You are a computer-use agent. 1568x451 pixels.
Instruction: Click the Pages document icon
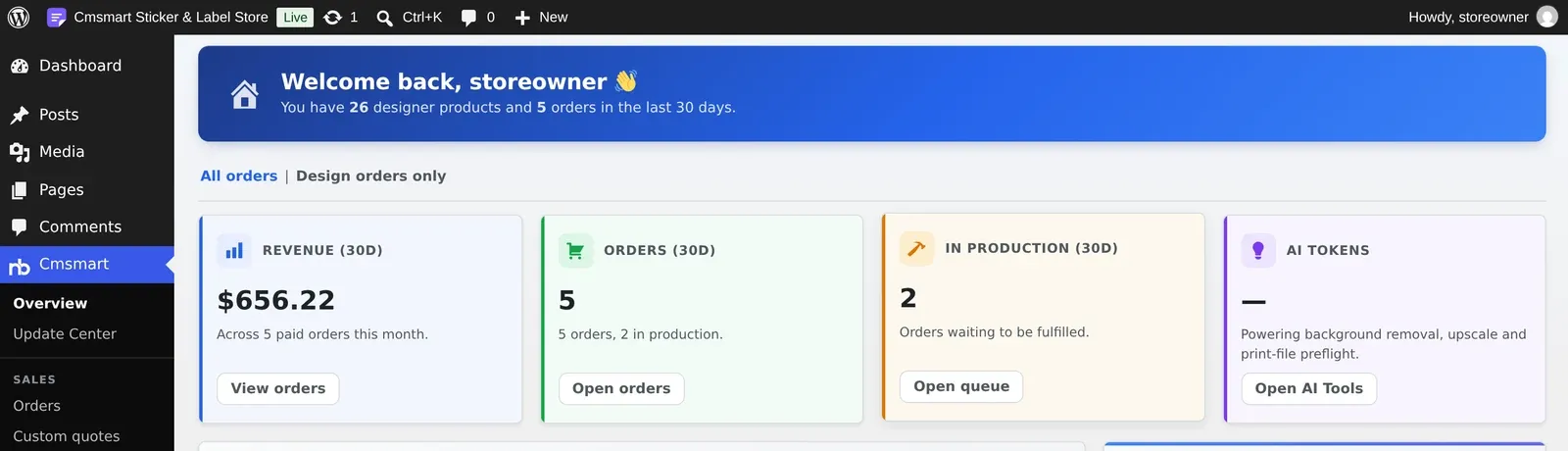point(20,190)
